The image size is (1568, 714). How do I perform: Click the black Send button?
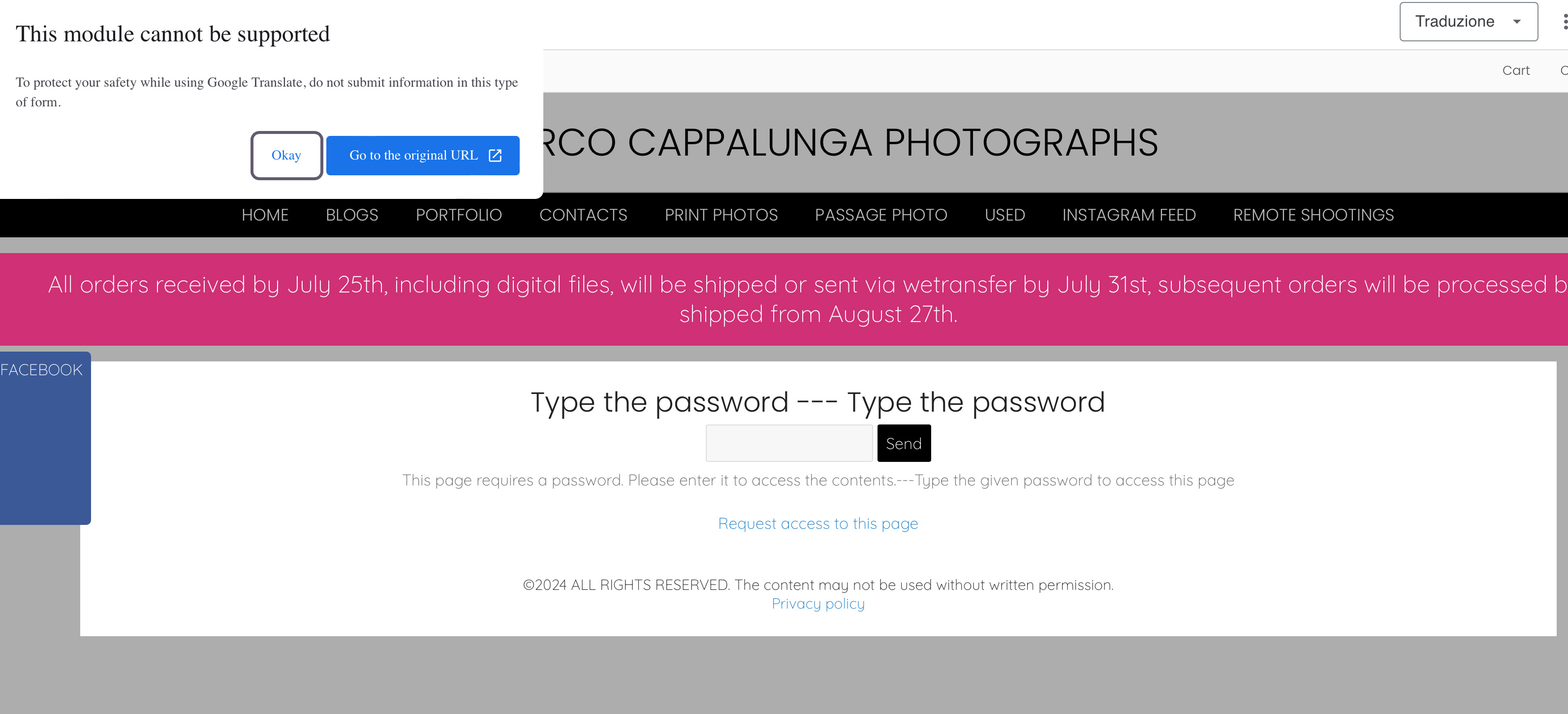coord(903,444)
